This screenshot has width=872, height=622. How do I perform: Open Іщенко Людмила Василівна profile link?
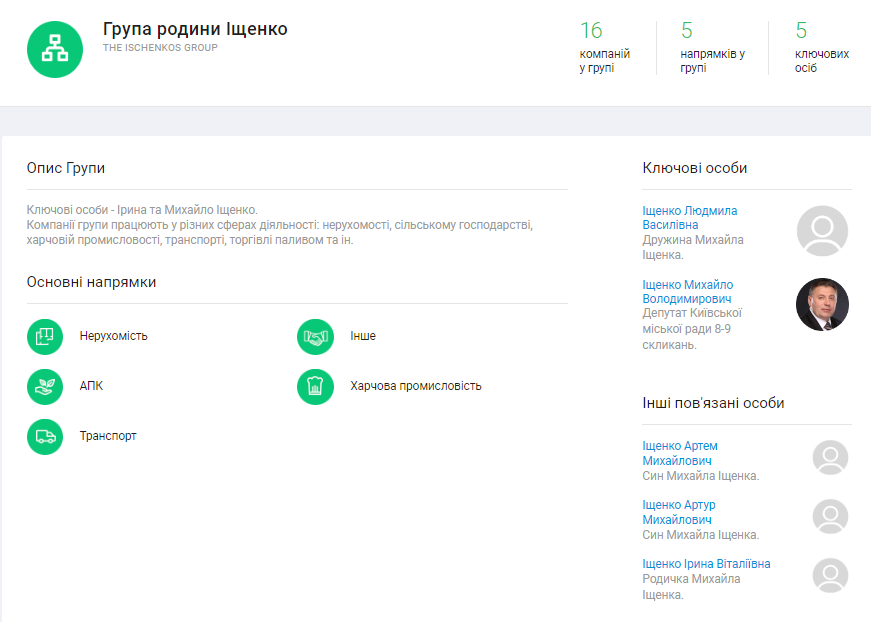click(689, 218)
